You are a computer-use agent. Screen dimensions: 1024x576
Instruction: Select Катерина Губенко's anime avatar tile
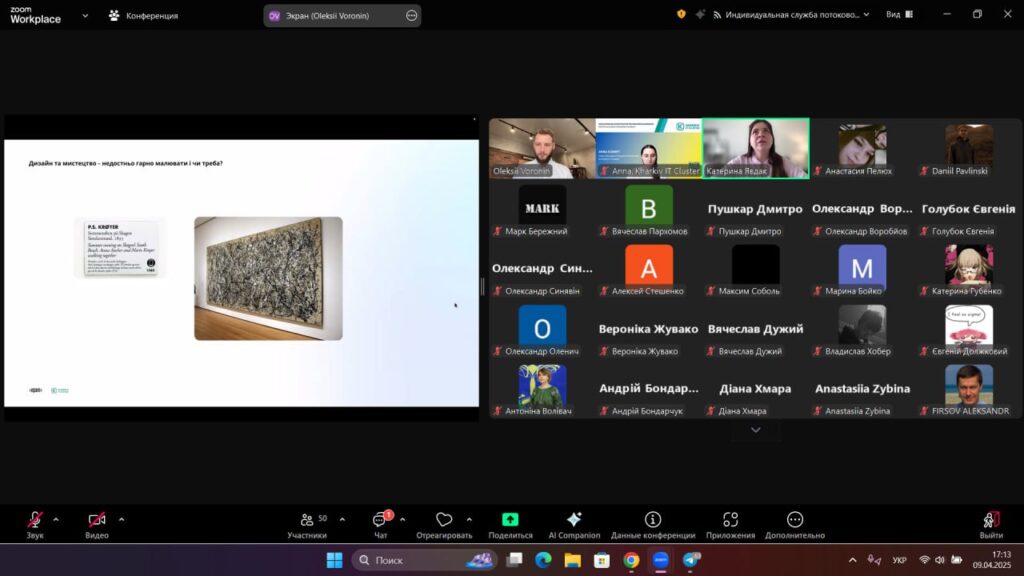(x=968, y=268)
